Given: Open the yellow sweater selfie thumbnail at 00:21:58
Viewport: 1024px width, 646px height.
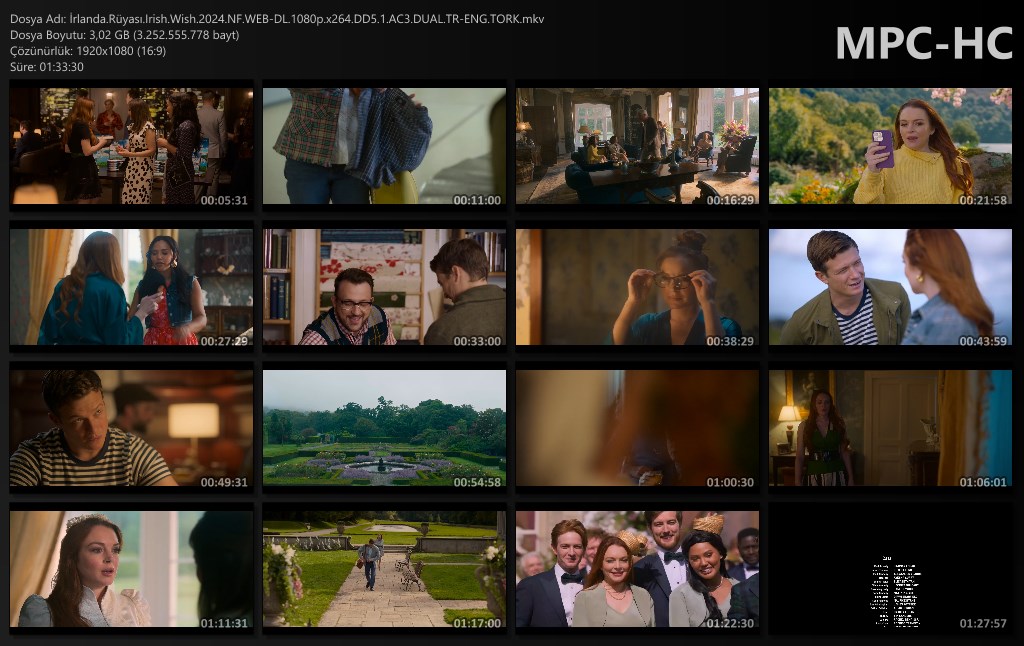Looking at the screenshot, I should 890,146.
